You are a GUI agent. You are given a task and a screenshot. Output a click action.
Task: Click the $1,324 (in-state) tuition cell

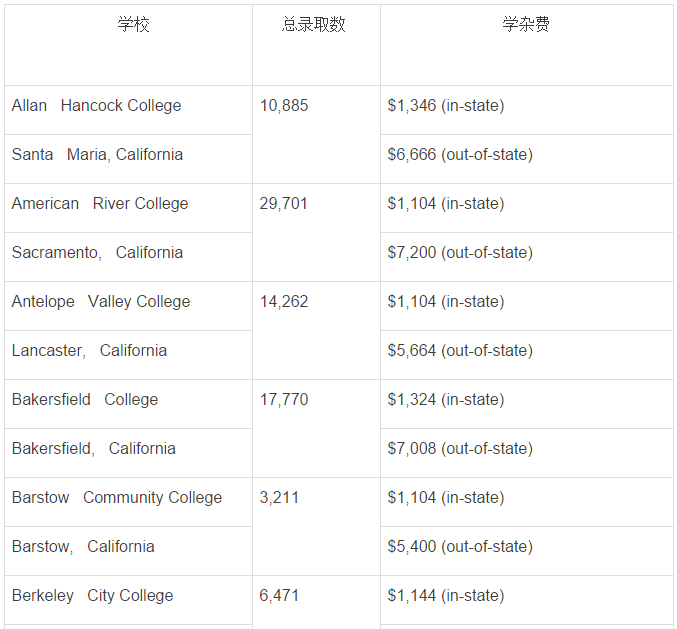click(527, 404)
